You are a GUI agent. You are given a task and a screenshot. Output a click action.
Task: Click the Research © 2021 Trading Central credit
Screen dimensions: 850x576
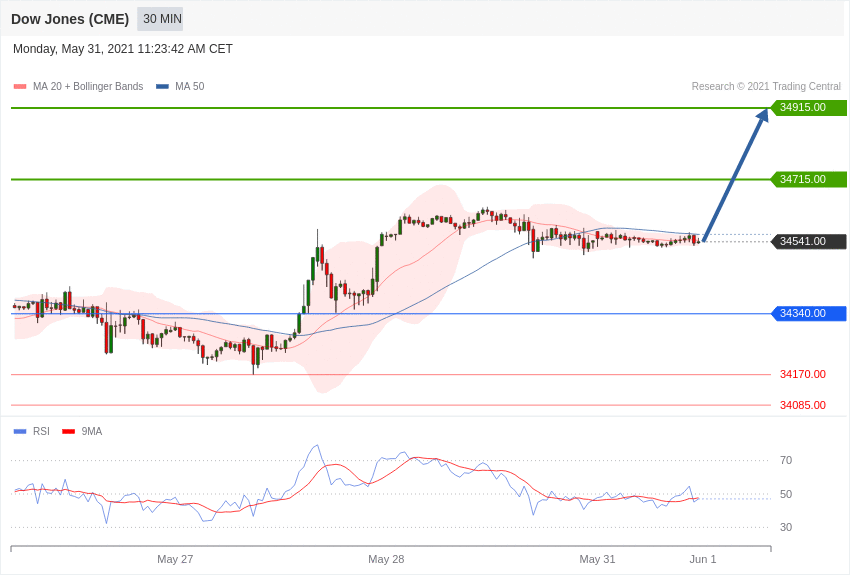766,86
